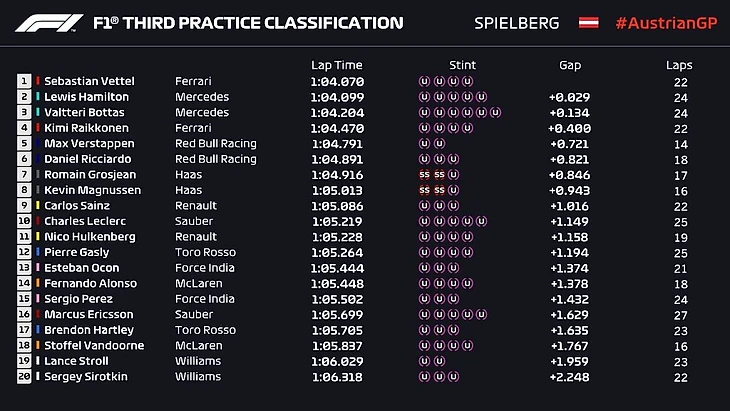Click the first tyre icon in Verstappen's stint
Screen dimensions: 730x411
[424, 143]
